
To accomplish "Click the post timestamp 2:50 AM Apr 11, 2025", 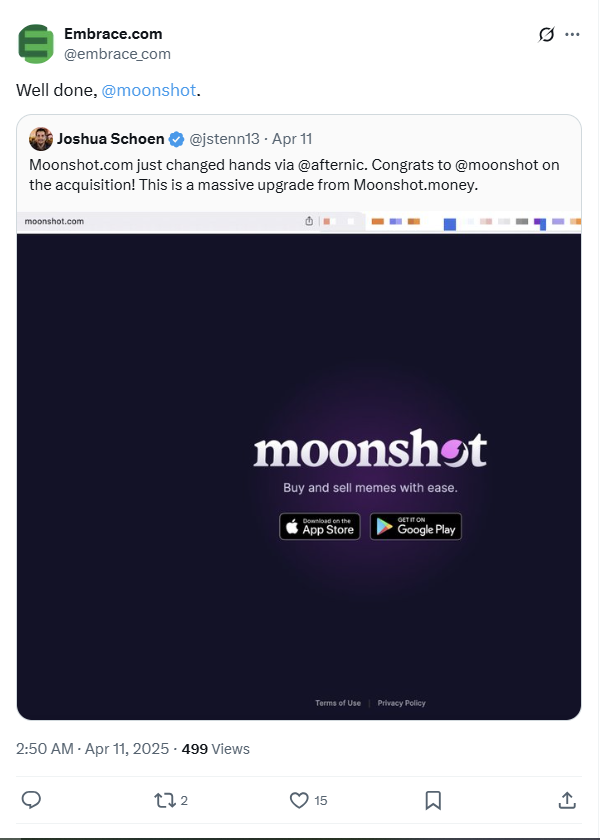I will tap(92, 748).
